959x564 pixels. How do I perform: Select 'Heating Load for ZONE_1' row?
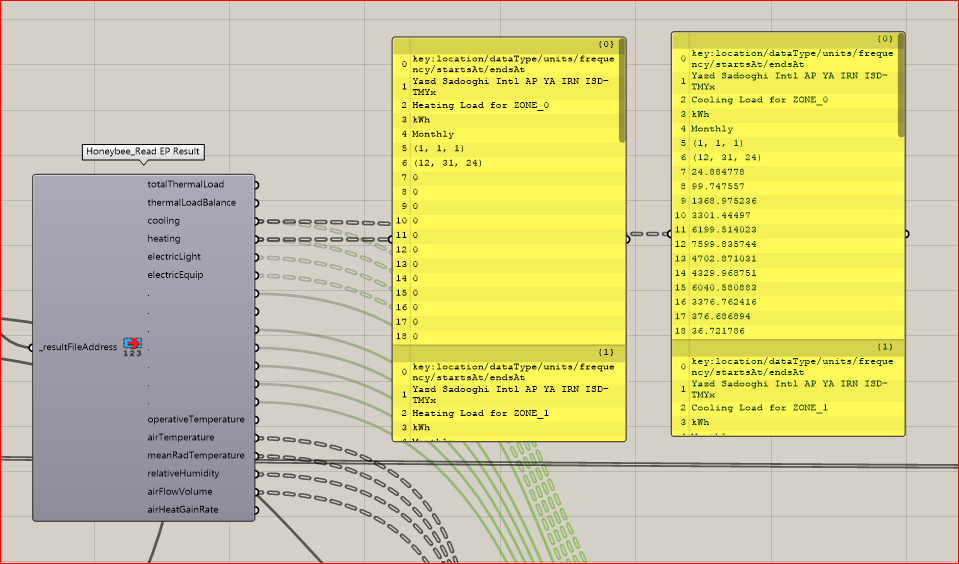click(x=509, y=414)
